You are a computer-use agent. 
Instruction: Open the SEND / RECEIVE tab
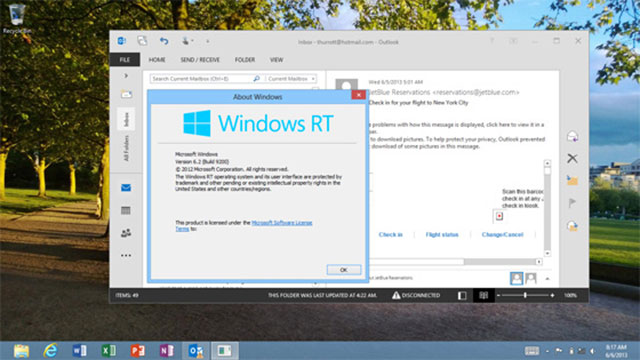click(200, 60)
